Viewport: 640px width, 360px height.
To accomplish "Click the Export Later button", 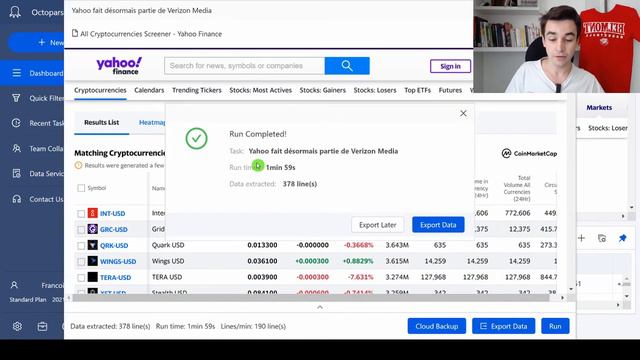I will 378,225.
